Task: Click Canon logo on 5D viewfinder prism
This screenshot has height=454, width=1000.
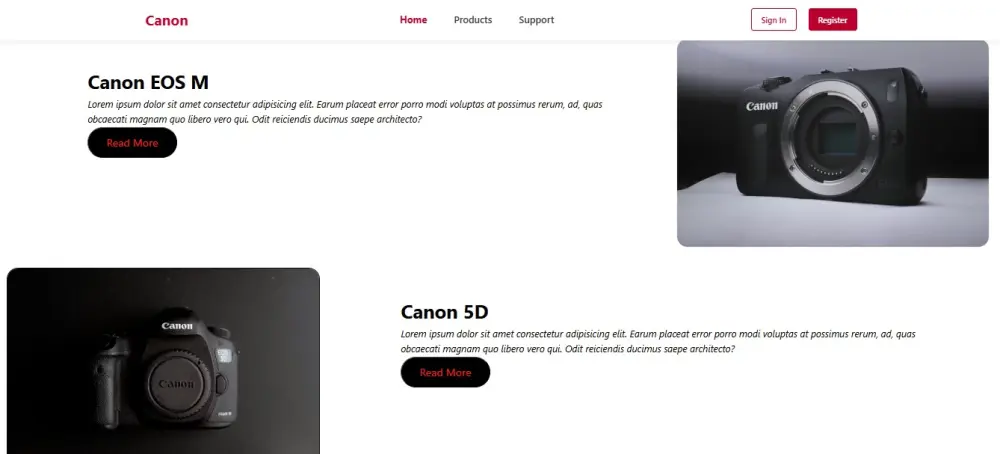Action: click(177, 326)
